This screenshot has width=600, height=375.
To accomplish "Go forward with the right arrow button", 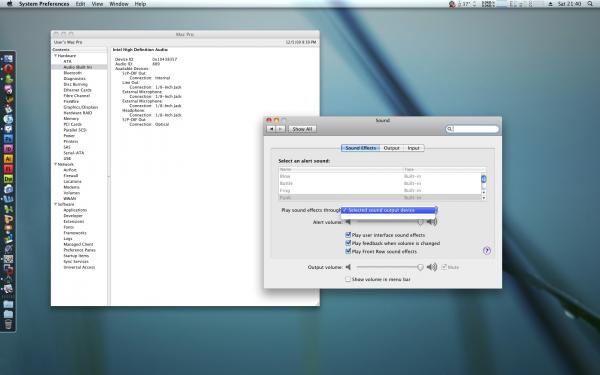I will click(280, 129).
